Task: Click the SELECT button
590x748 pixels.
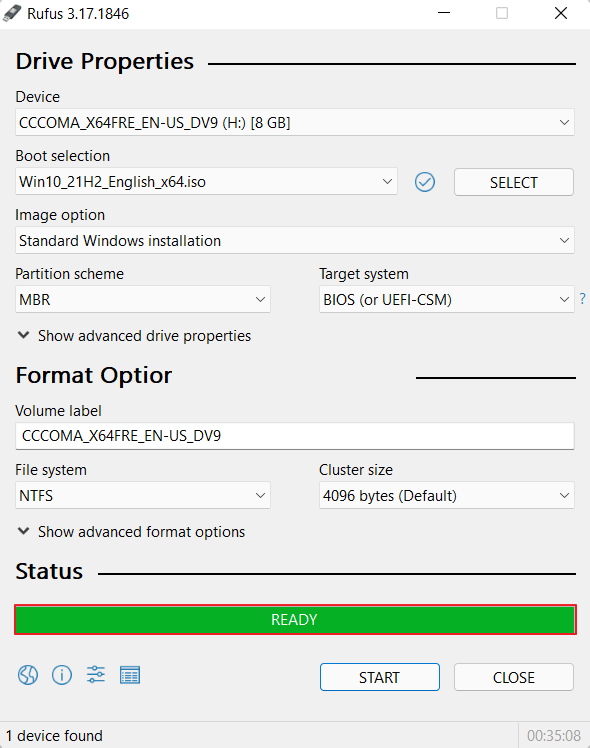Action: [514, 182]
